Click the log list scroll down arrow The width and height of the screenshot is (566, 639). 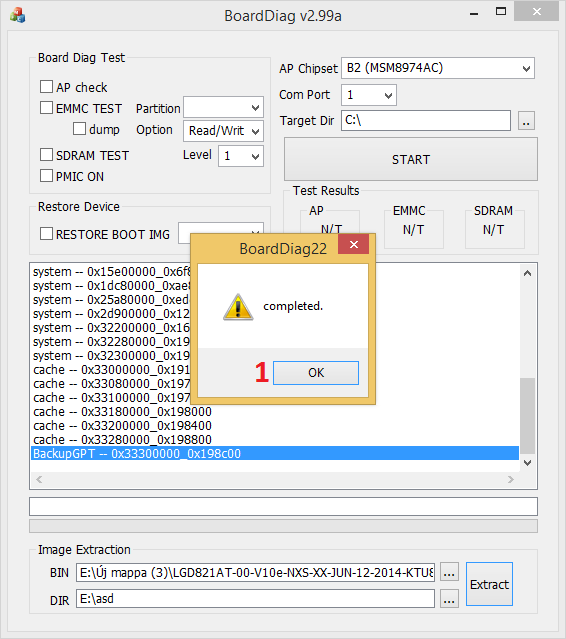coord(527,463)
